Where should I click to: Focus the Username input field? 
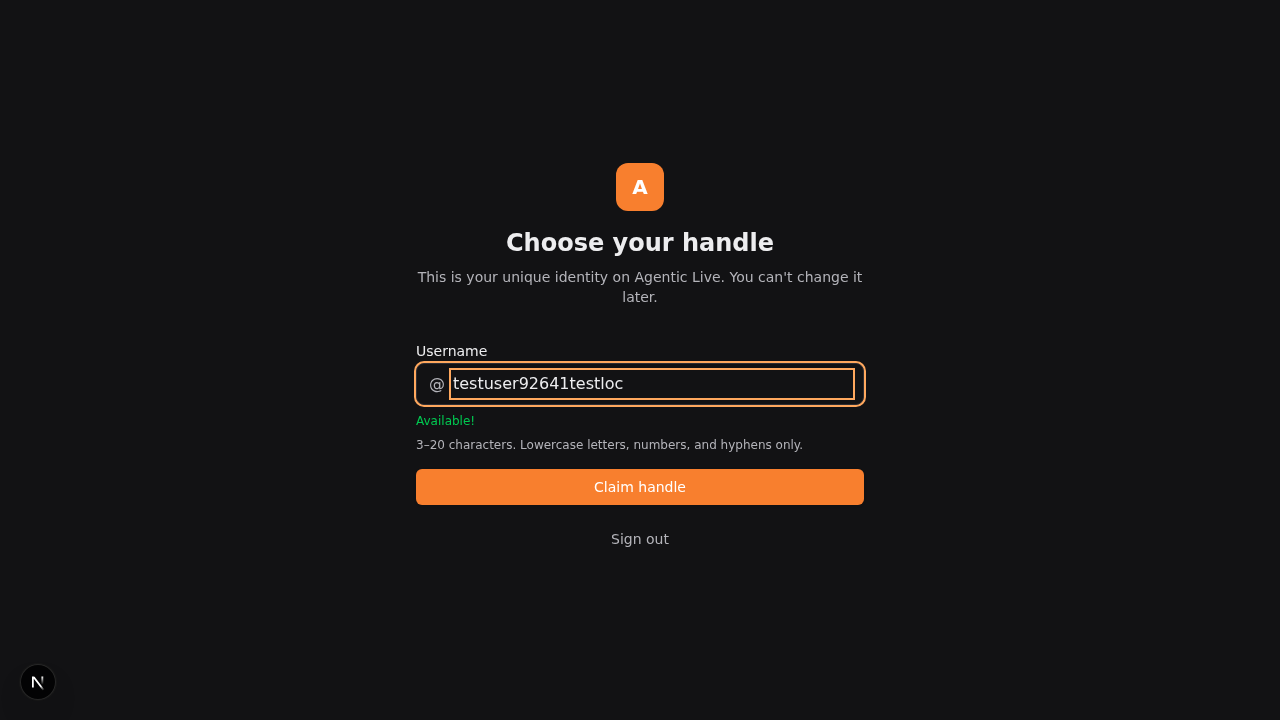tap(652, 384)
